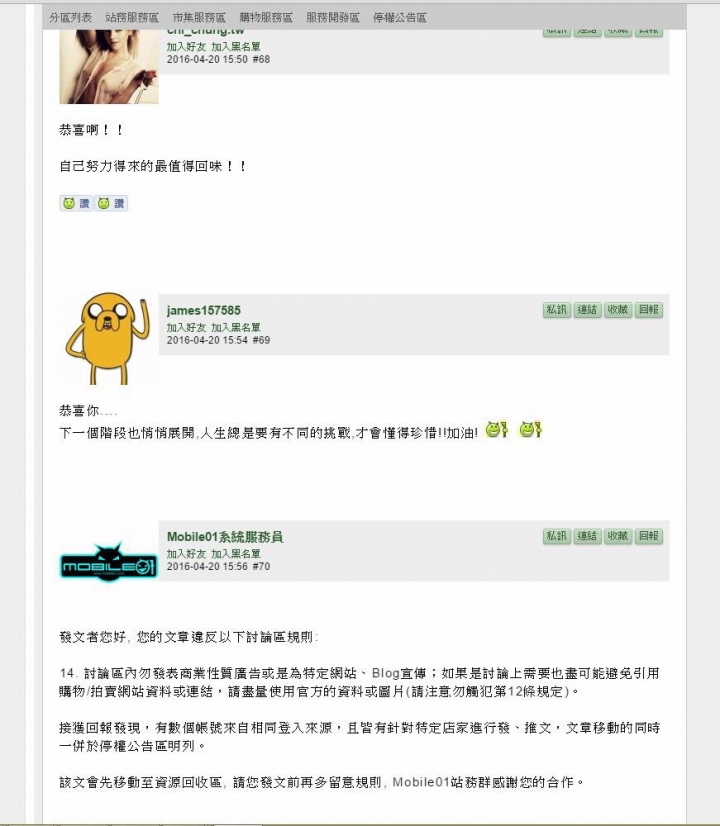Click the Mobile01 logo avatar

tap(109, 562)
